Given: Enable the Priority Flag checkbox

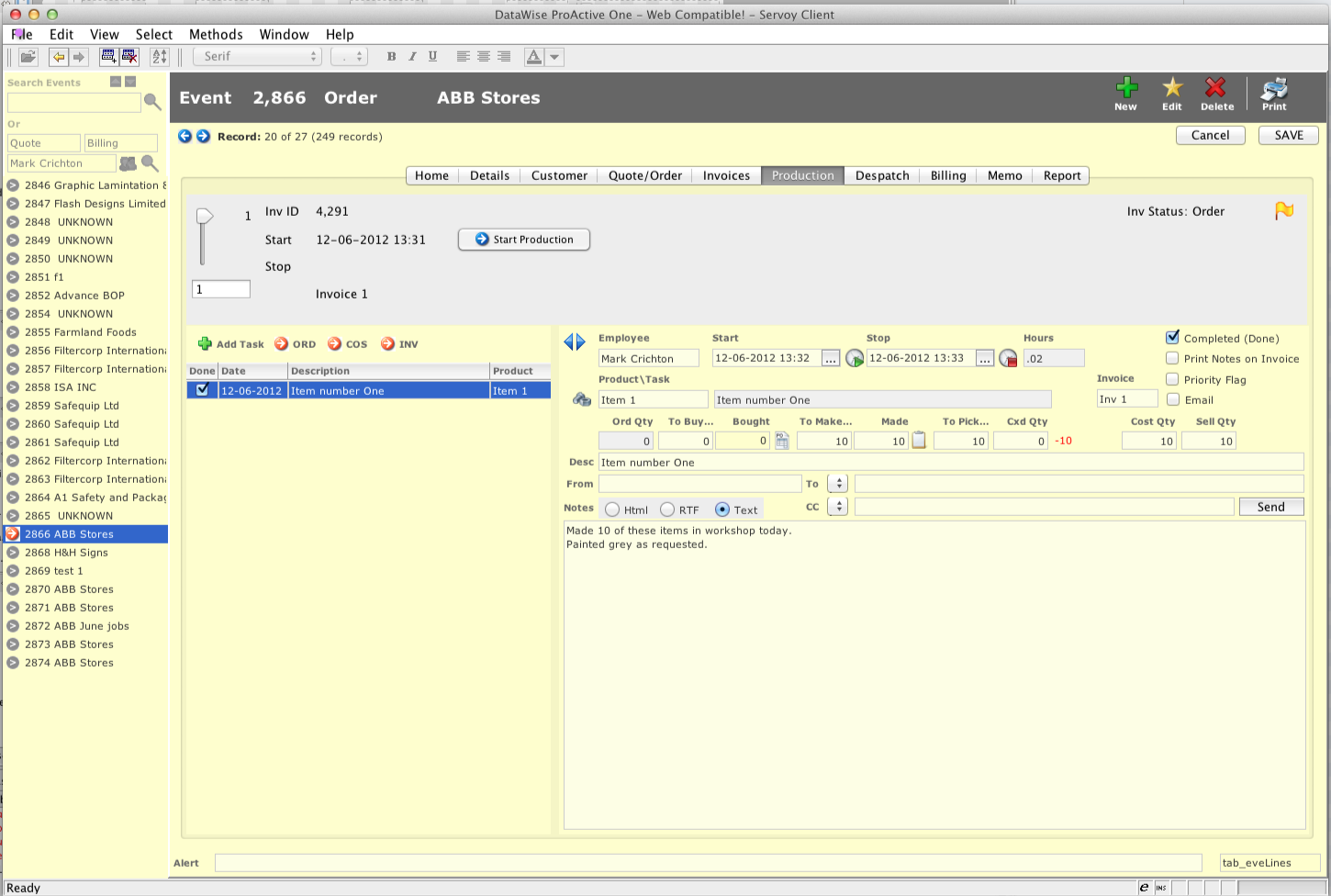Looking at the screenshot, I should tap(1172, 379).
